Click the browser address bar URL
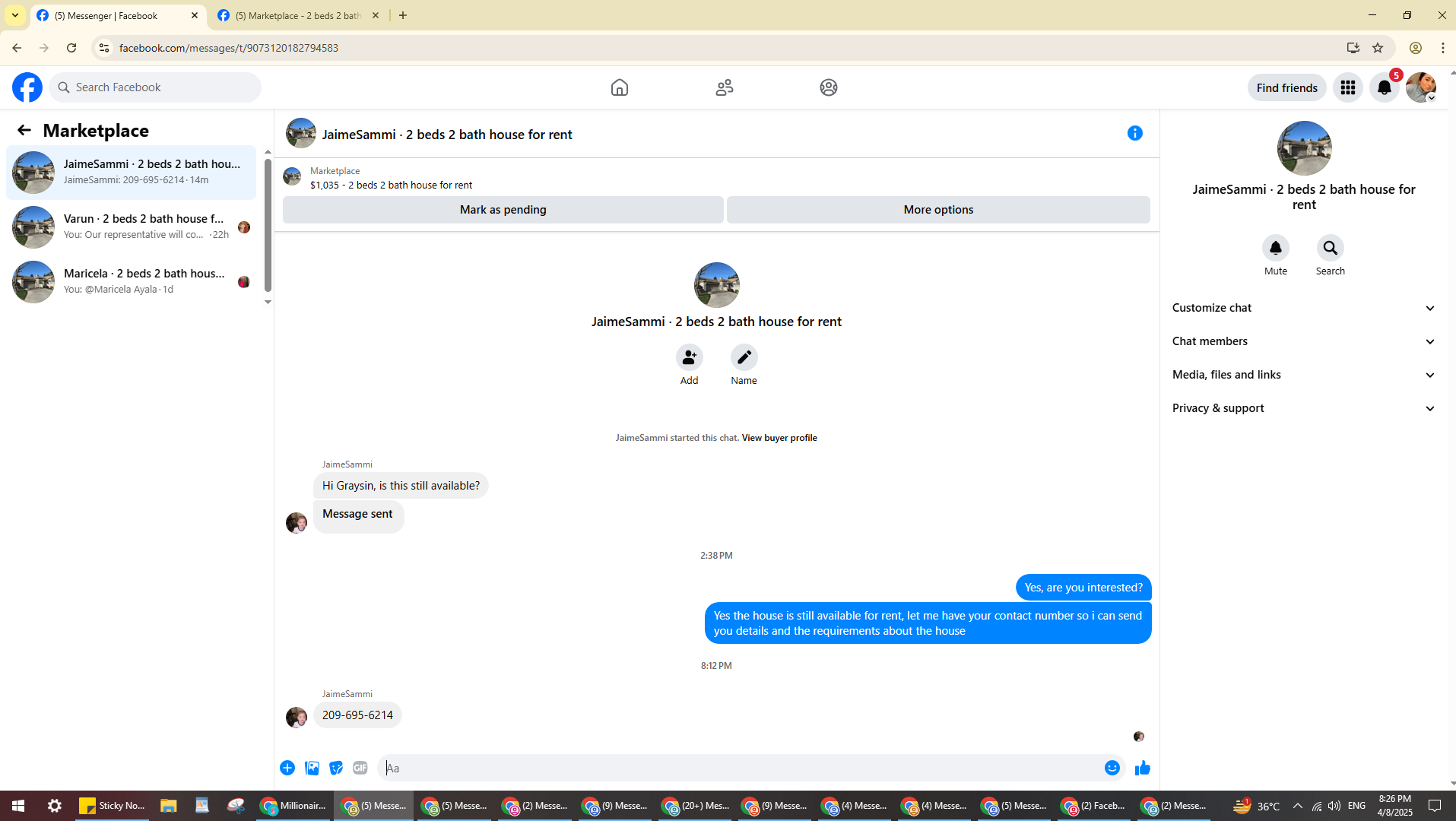 click(229, 48)
